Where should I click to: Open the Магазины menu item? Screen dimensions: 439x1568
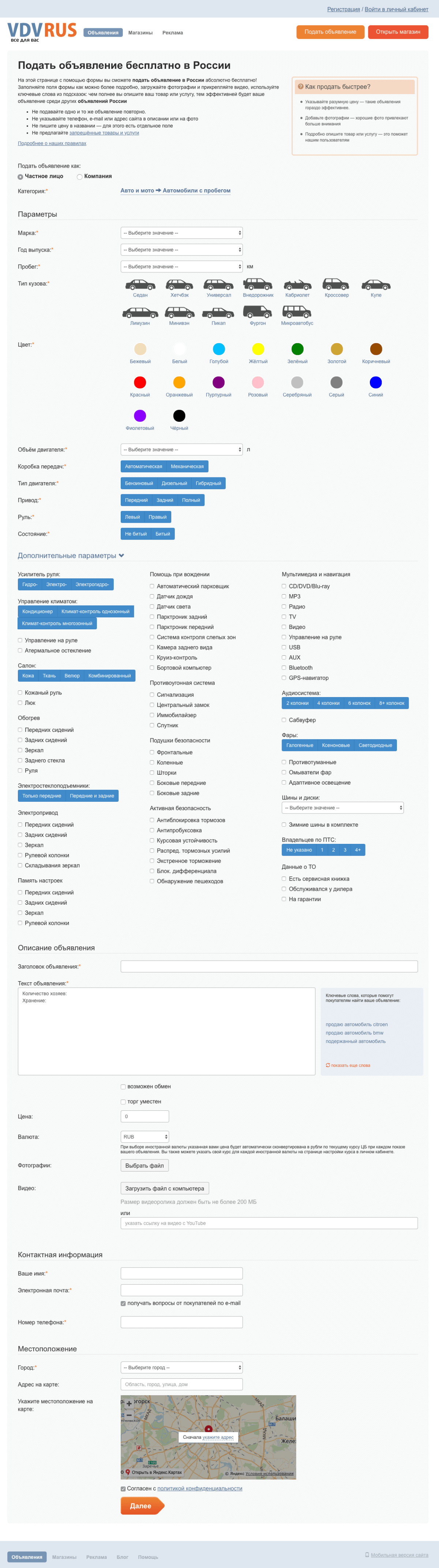pyautogui.click(x=140, y=33)
